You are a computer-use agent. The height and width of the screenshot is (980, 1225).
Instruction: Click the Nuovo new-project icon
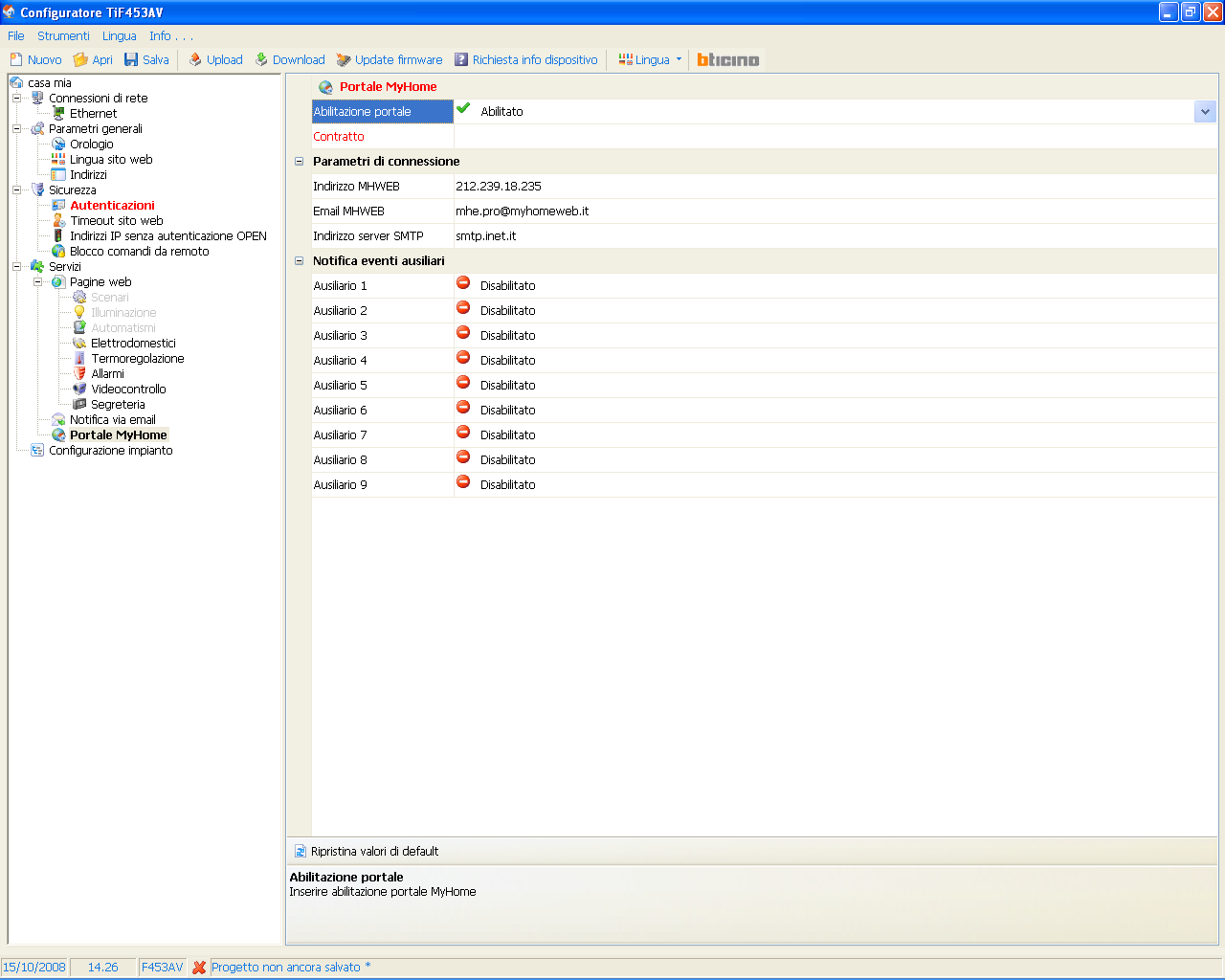click(16, 59)
